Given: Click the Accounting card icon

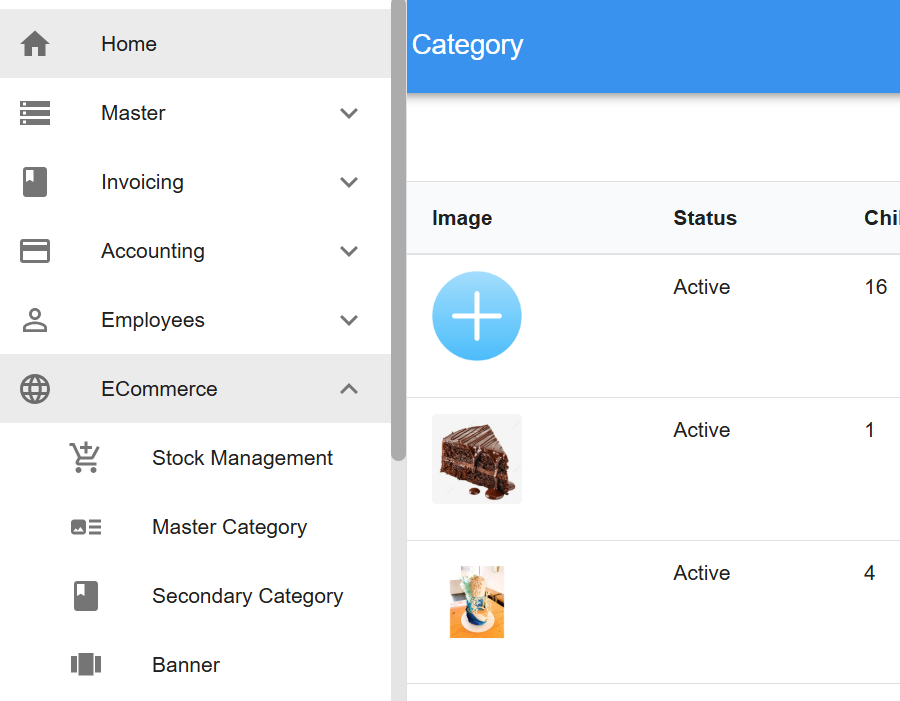Looking at the screenshot, I should (x=35, y=251).
